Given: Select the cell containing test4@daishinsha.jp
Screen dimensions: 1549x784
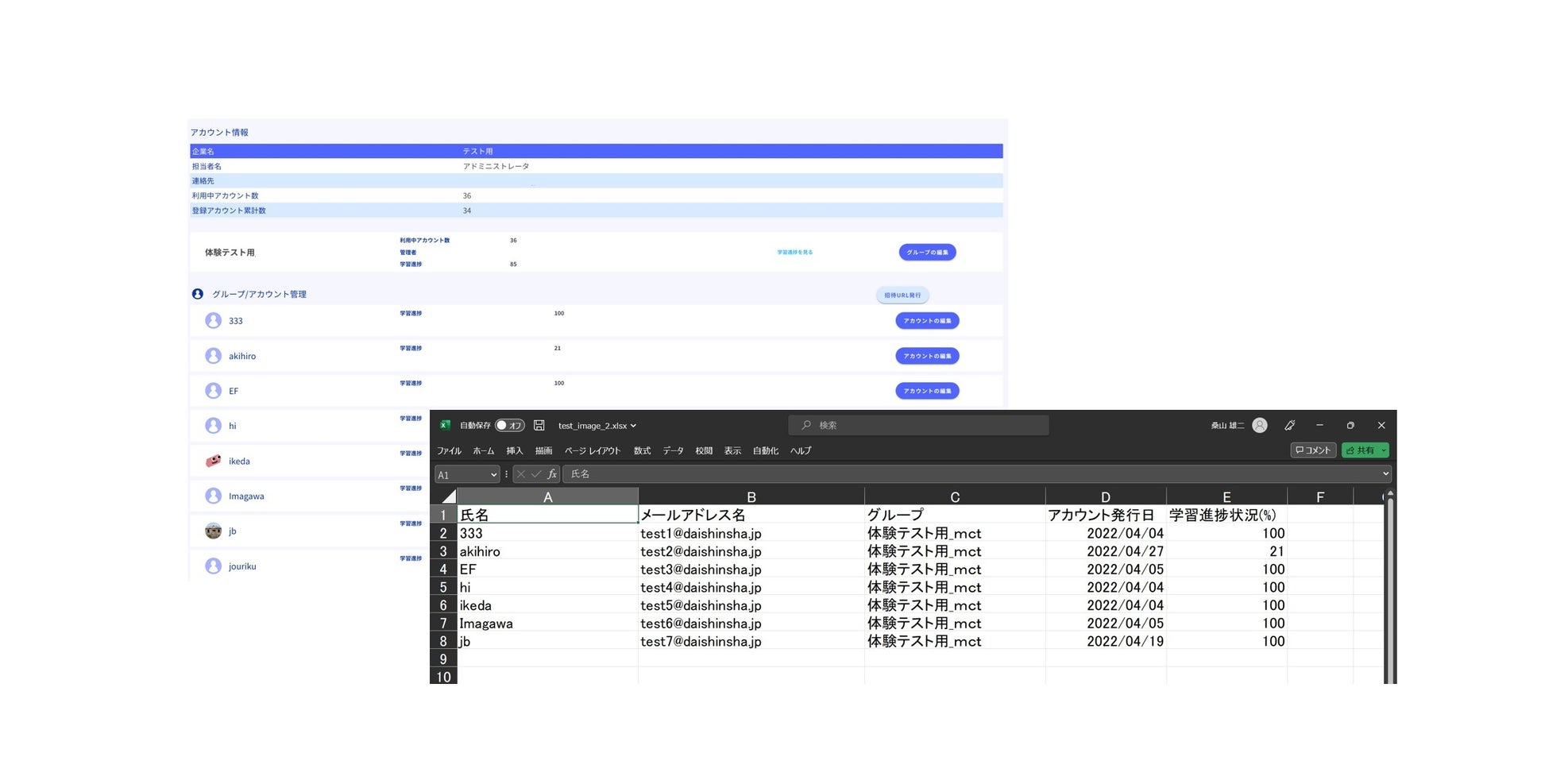Looking at the screenshot, I should 751,587.
